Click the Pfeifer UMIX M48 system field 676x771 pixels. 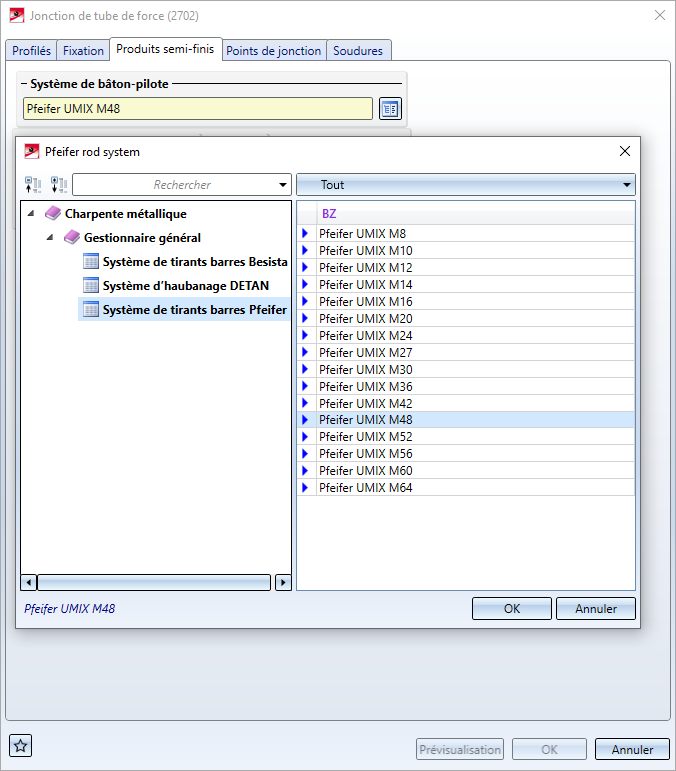tap(198, 109)
